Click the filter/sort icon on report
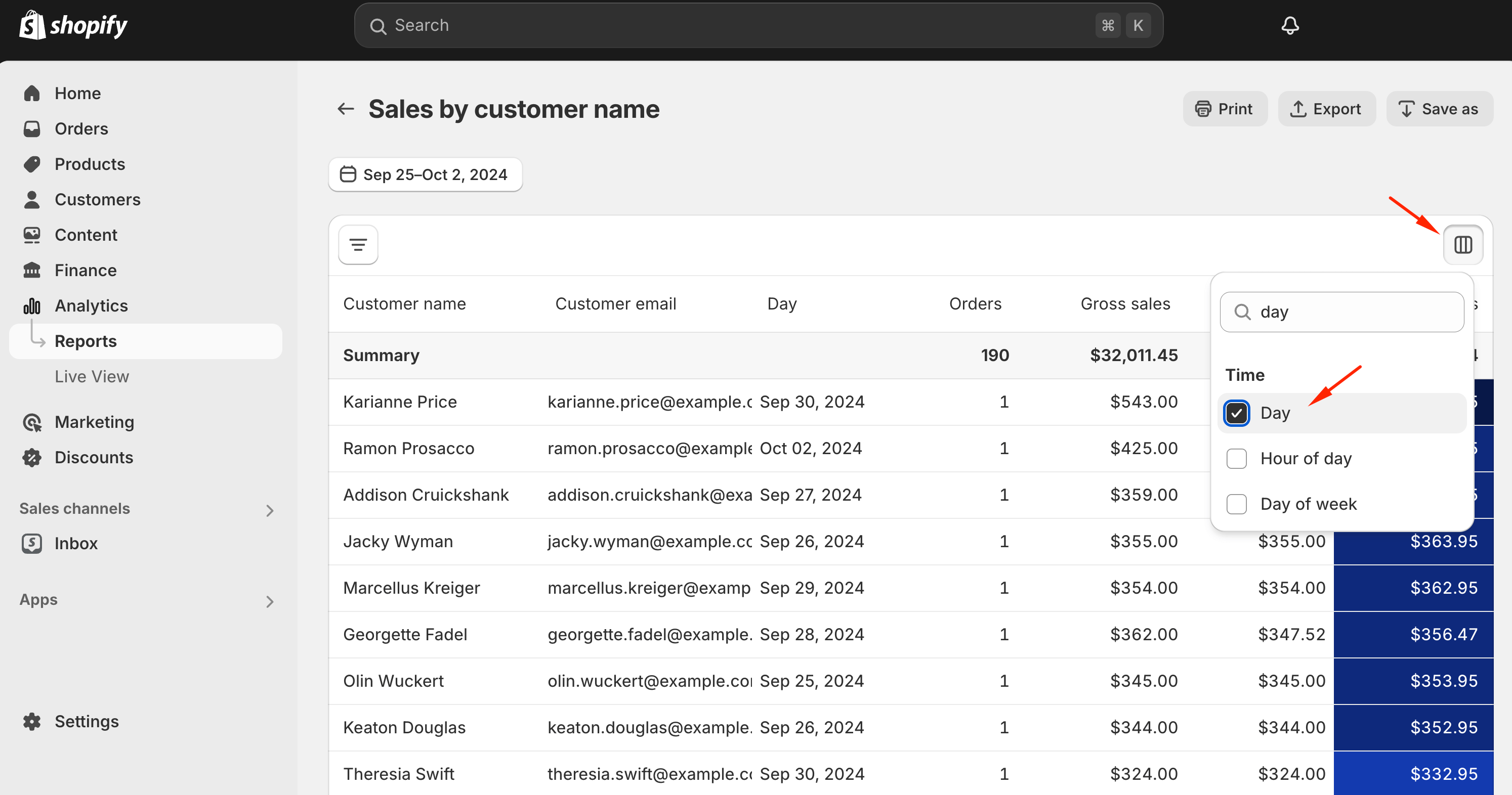Viewport: 1512px width, 795px height. [358, 244]
